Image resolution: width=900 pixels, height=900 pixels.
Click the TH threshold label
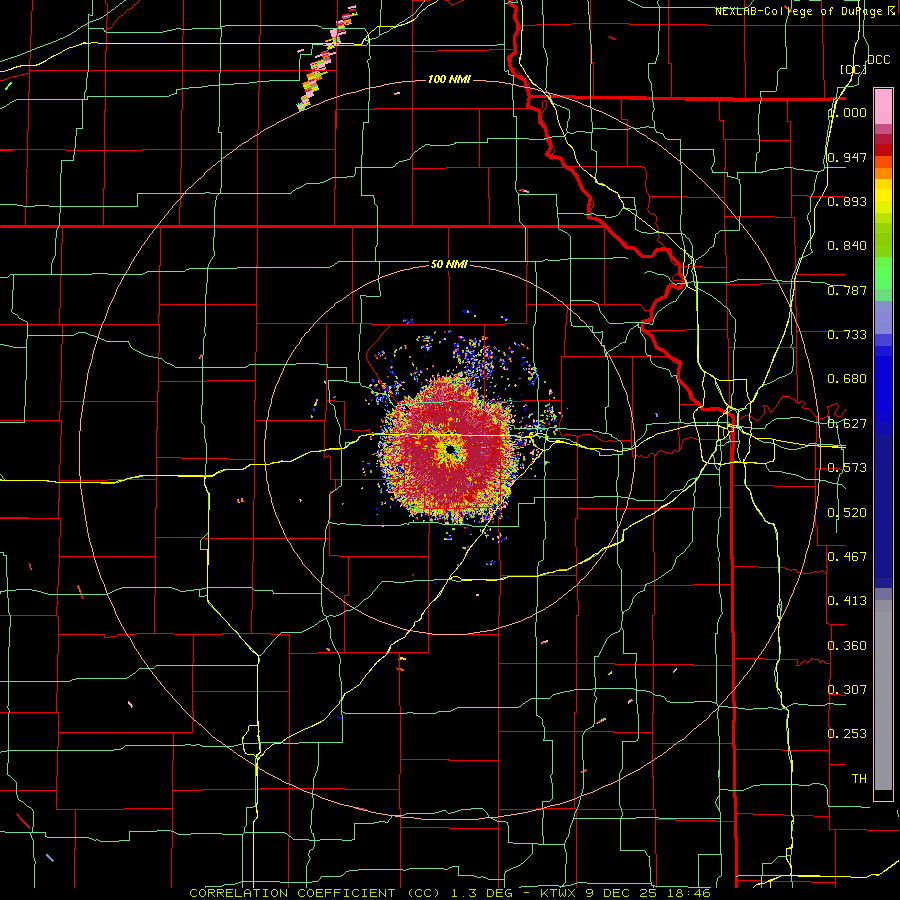click(x=859, y=779)
